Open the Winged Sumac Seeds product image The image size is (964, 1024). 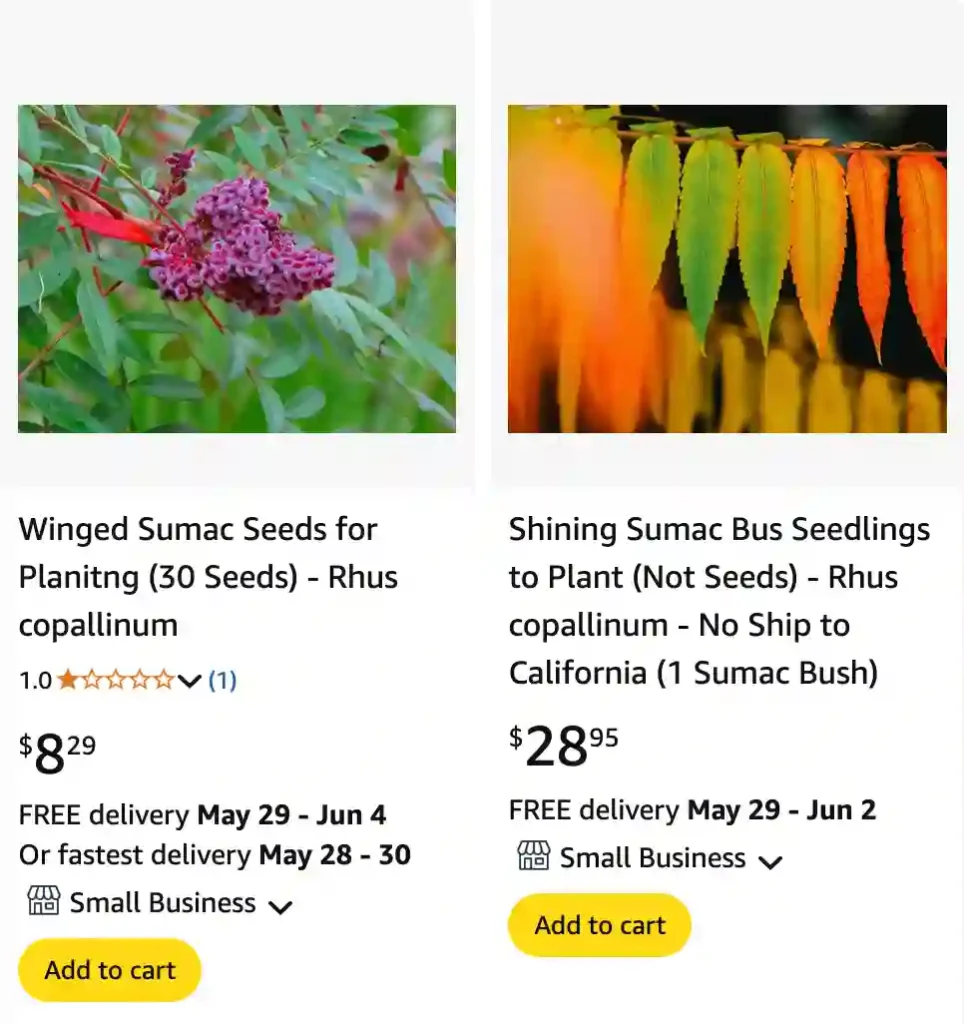tap(237, 268)
